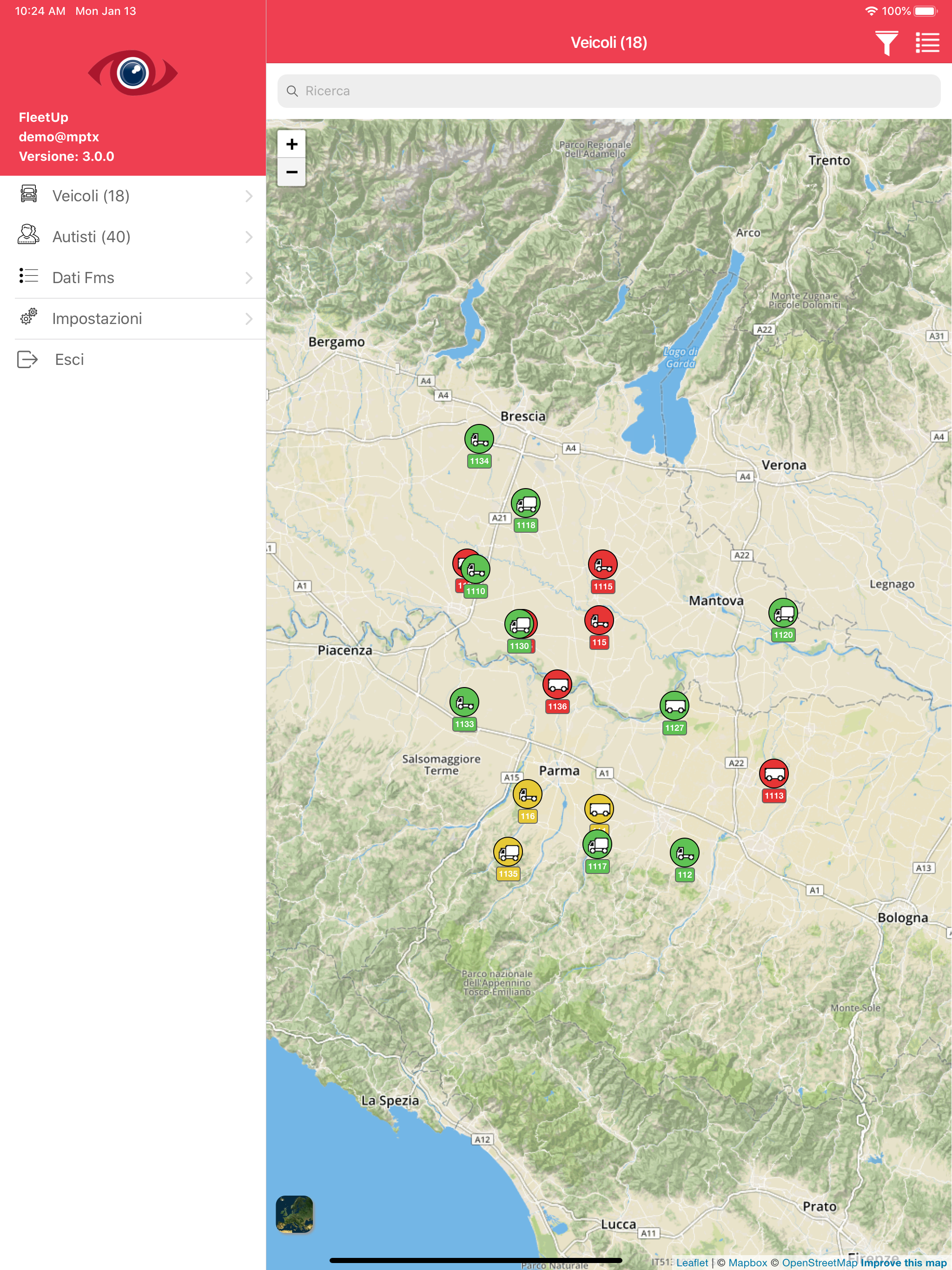Screen dimensions: 952x1270
Task: Click Improve this map link
Action: [904, 1263]
